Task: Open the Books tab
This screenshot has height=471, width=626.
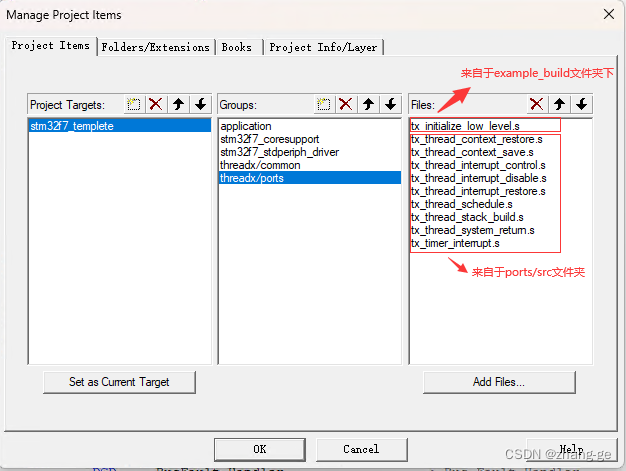Action: click(238, 47)
